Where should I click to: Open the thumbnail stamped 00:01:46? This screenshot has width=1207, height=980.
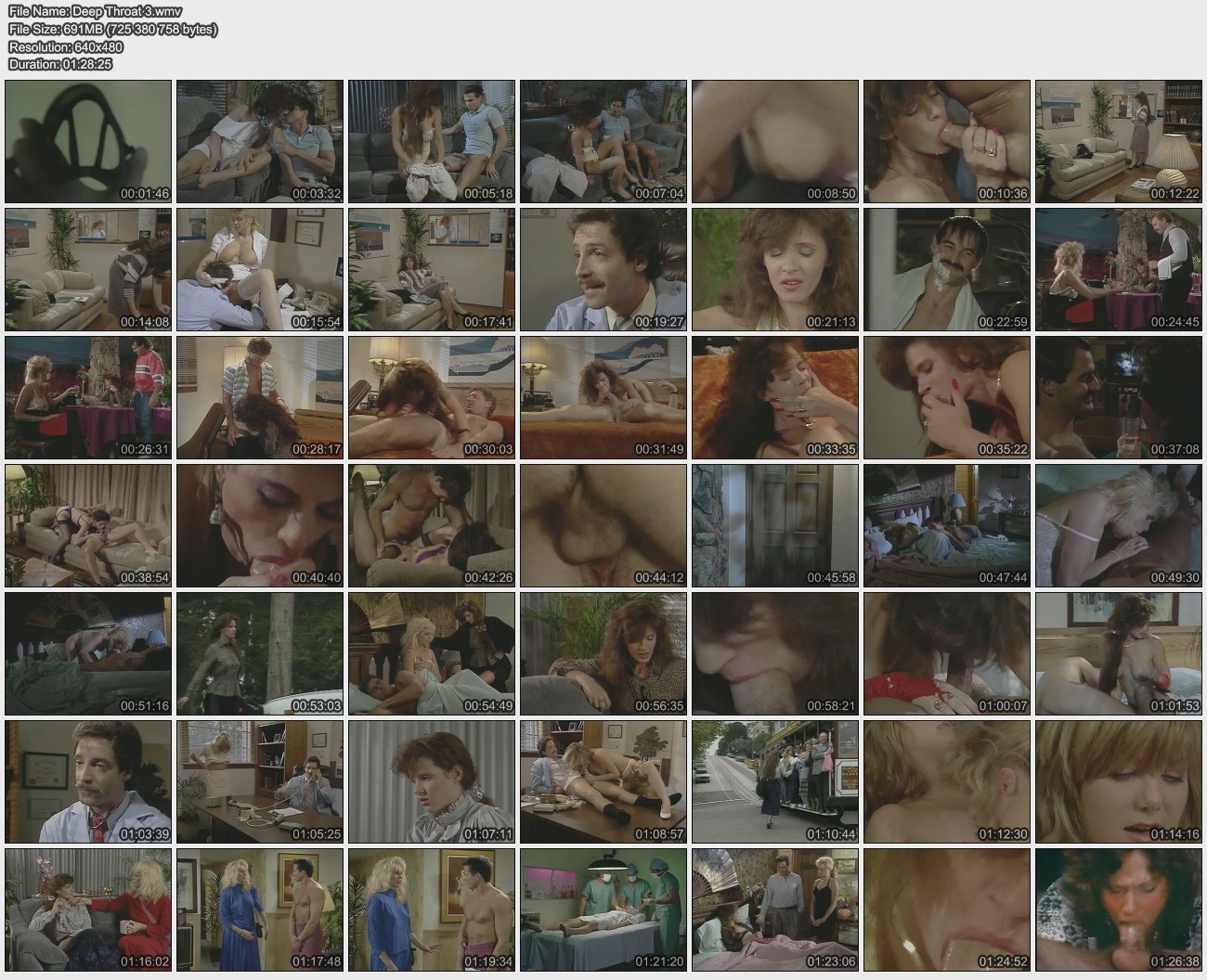tap(88, 141)
